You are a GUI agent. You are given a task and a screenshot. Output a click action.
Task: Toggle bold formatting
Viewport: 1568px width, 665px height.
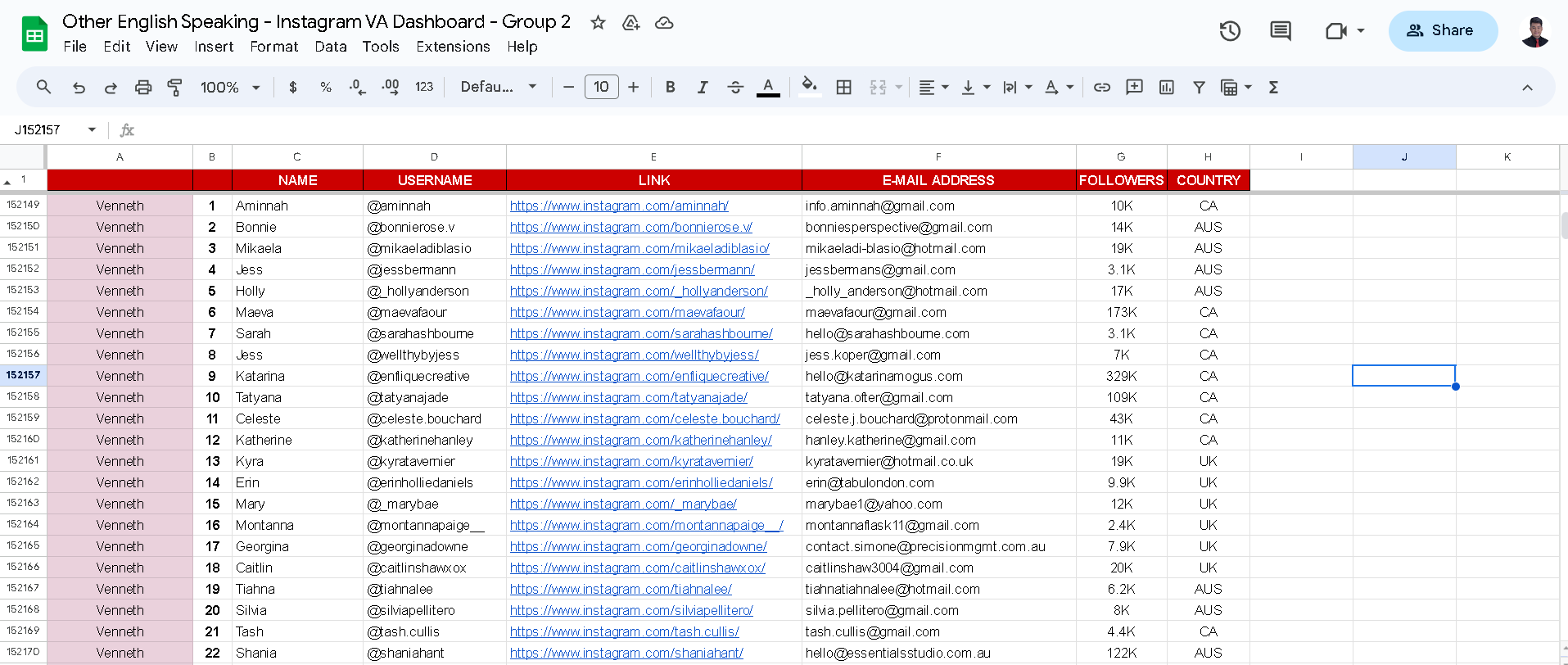point(671,87)
